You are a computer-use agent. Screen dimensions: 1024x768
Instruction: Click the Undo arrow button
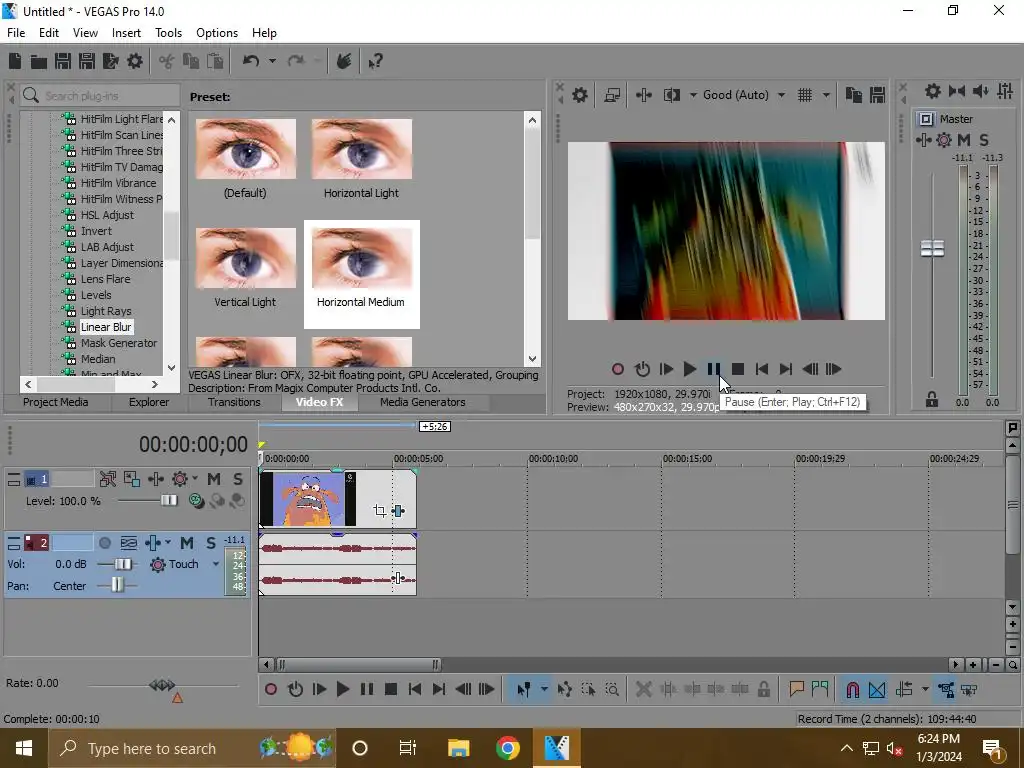point(251,61)
